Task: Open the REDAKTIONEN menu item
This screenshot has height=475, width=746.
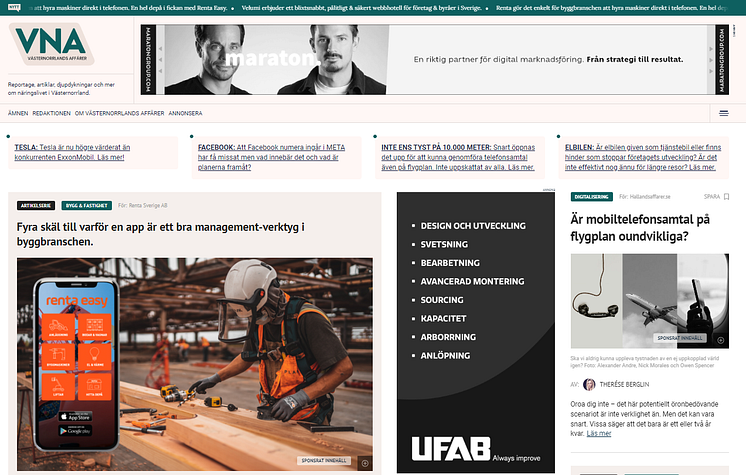Action: (52, 113)
